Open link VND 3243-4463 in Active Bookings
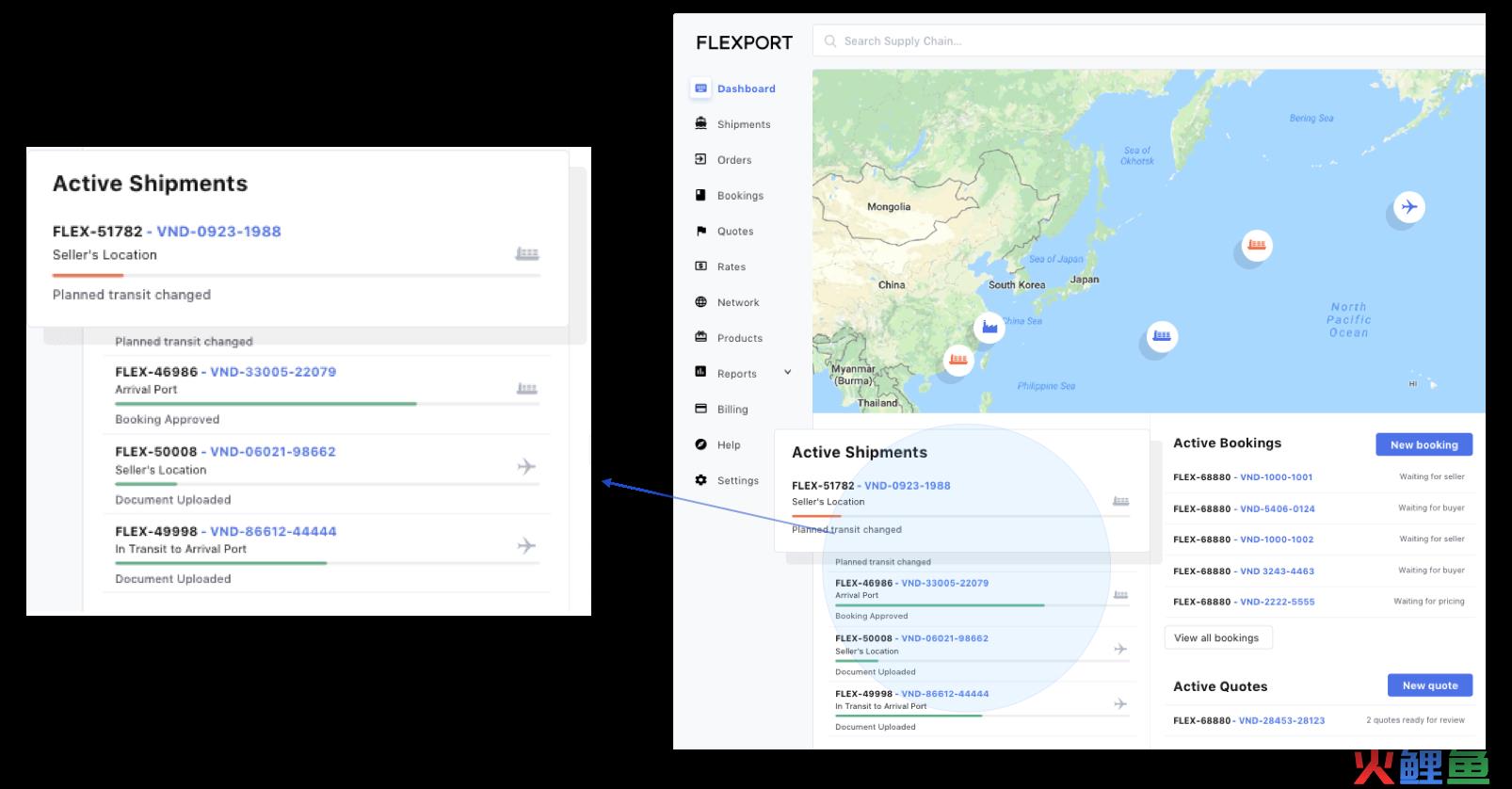The height and width of the screenshot is (789, 1512). tap(1277, 571)
